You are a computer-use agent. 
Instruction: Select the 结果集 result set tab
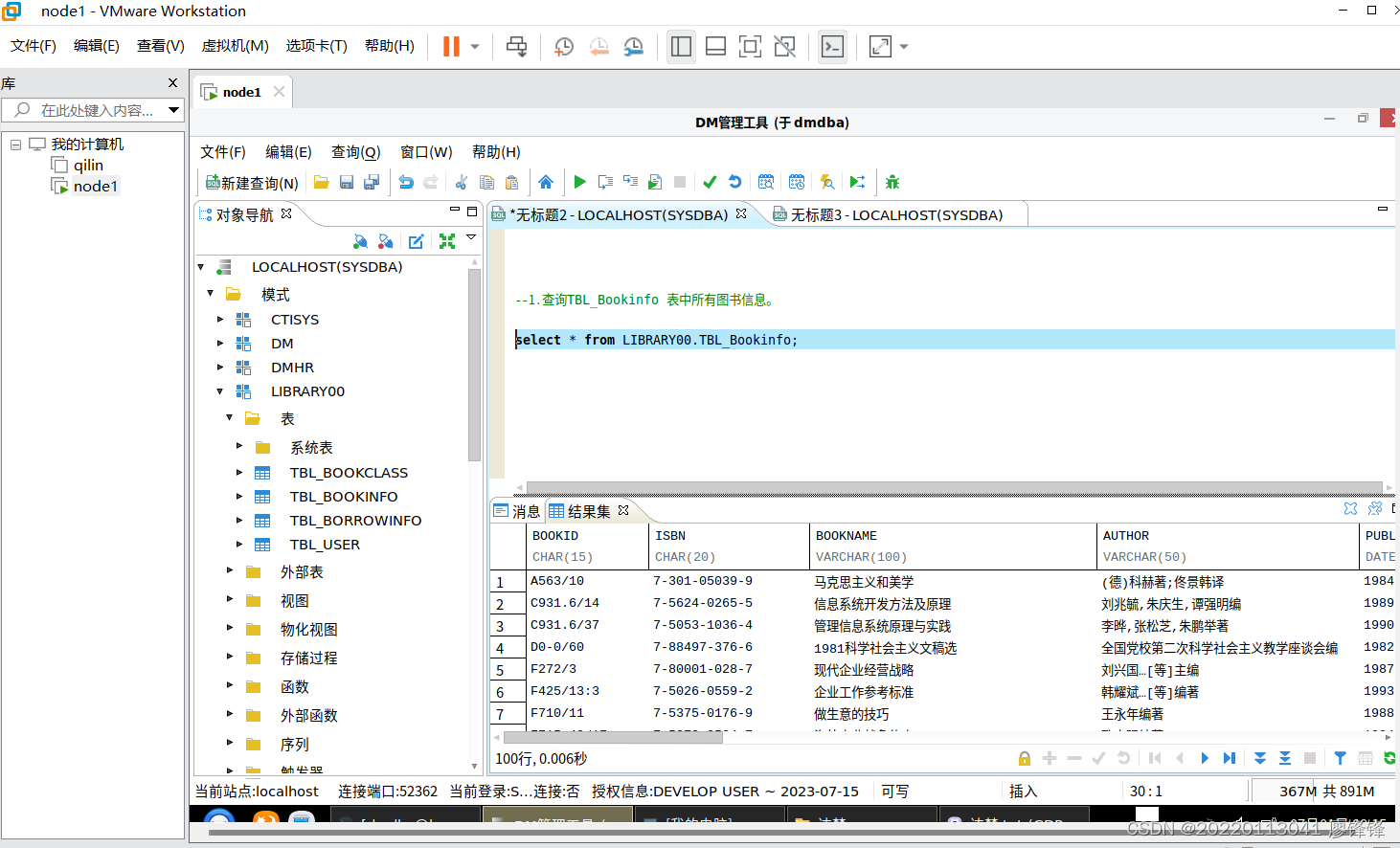pos(579,511)
